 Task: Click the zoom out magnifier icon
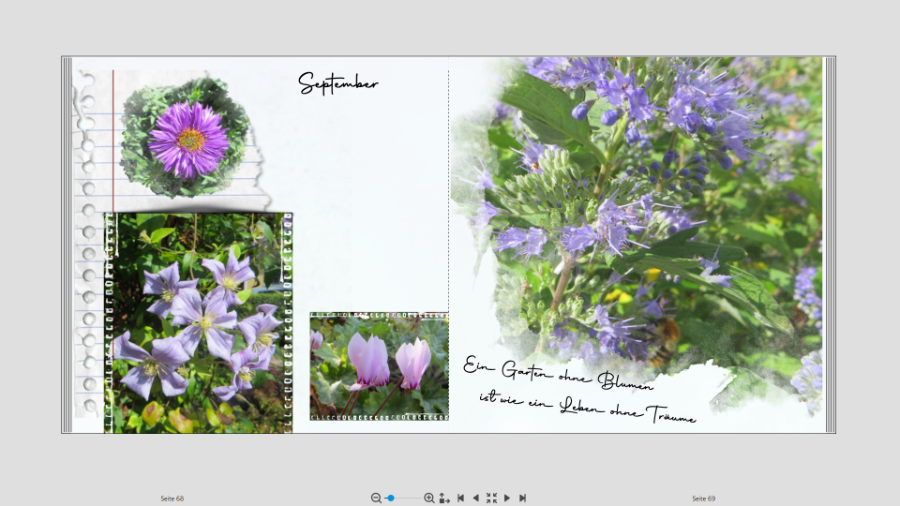(376, 498)
